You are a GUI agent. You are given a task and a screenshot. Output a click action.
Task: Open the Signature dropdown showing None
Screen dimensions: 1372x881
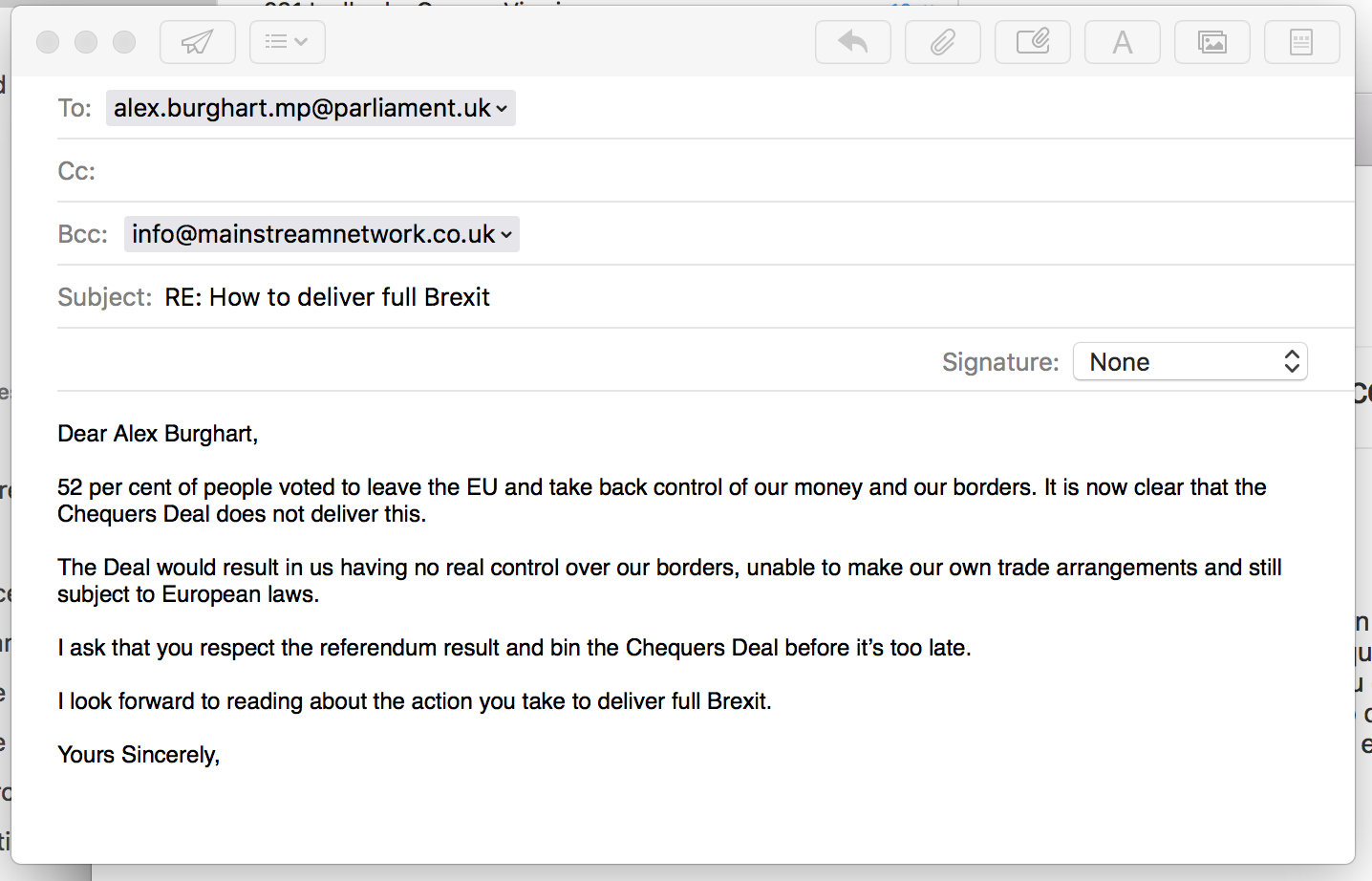[x=1190, y=362]
